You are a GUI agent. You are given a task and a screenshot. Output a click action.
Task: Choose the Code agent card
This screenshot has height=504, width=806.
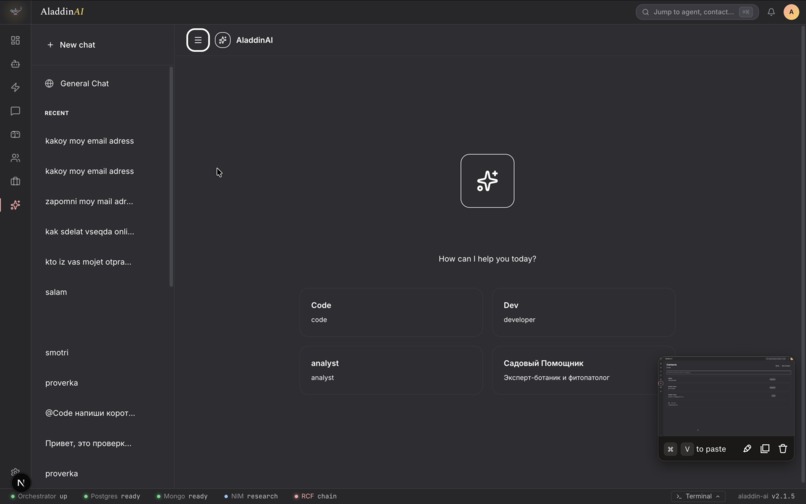(x=391, y=312)
